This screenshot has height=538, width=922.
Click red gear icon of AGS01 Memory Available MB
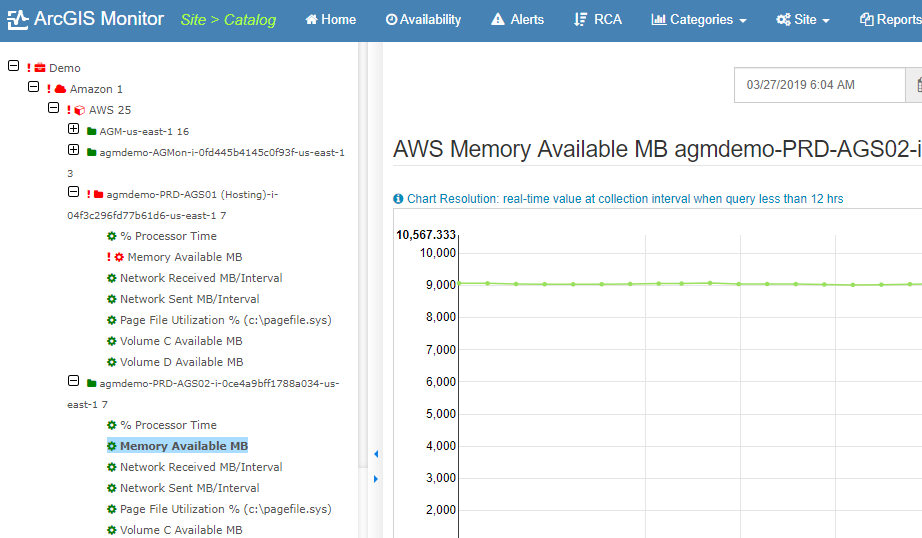tap(119, 257)
